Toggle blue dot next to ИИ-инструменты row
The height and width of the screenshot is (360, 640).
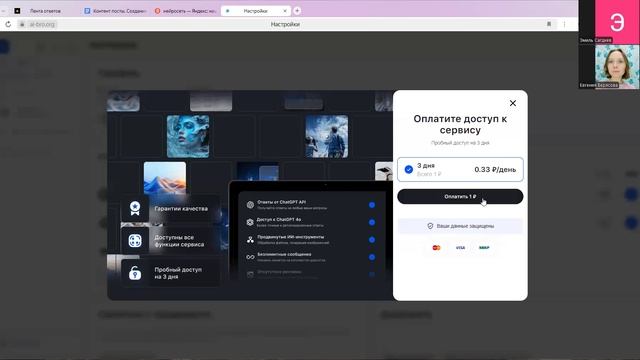point(372,240)
